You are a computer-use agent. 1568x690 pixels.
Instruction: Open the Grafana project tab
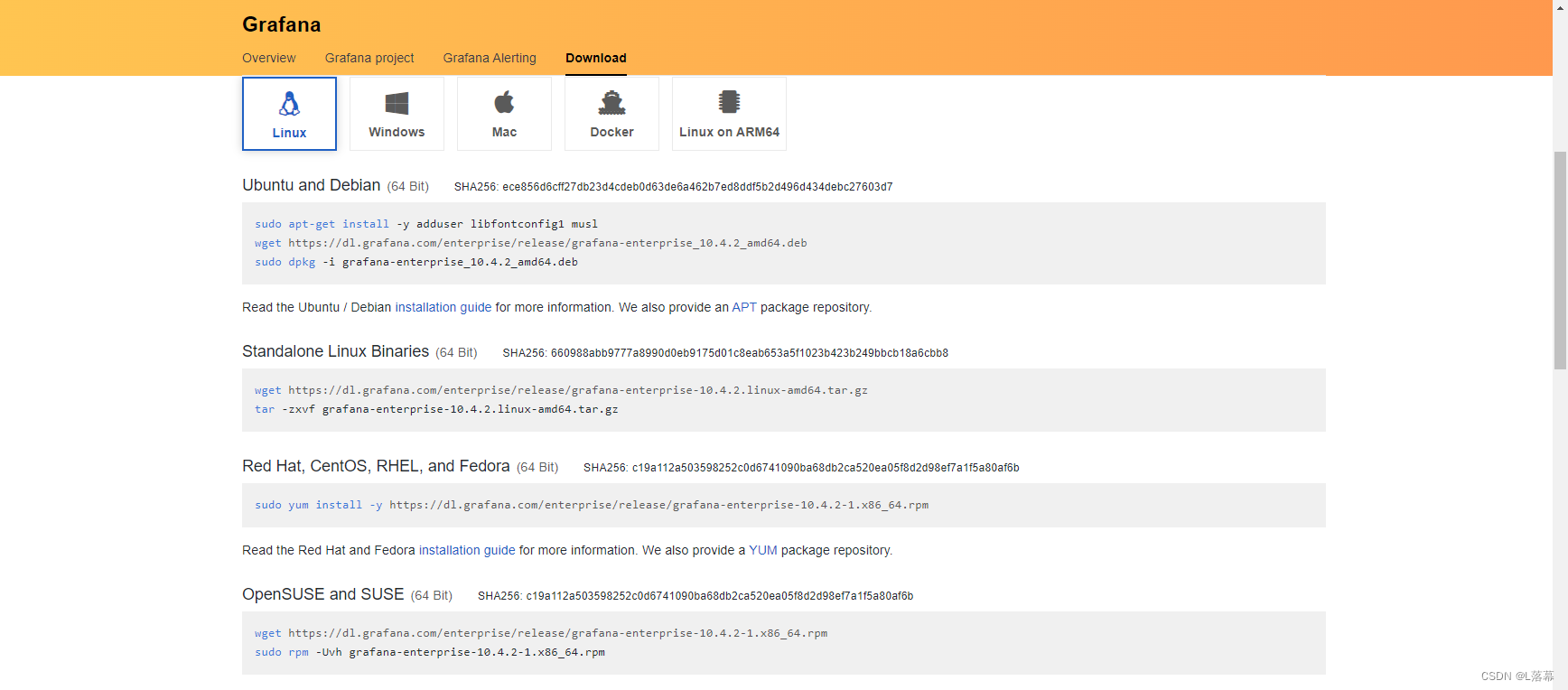point(369,58)
